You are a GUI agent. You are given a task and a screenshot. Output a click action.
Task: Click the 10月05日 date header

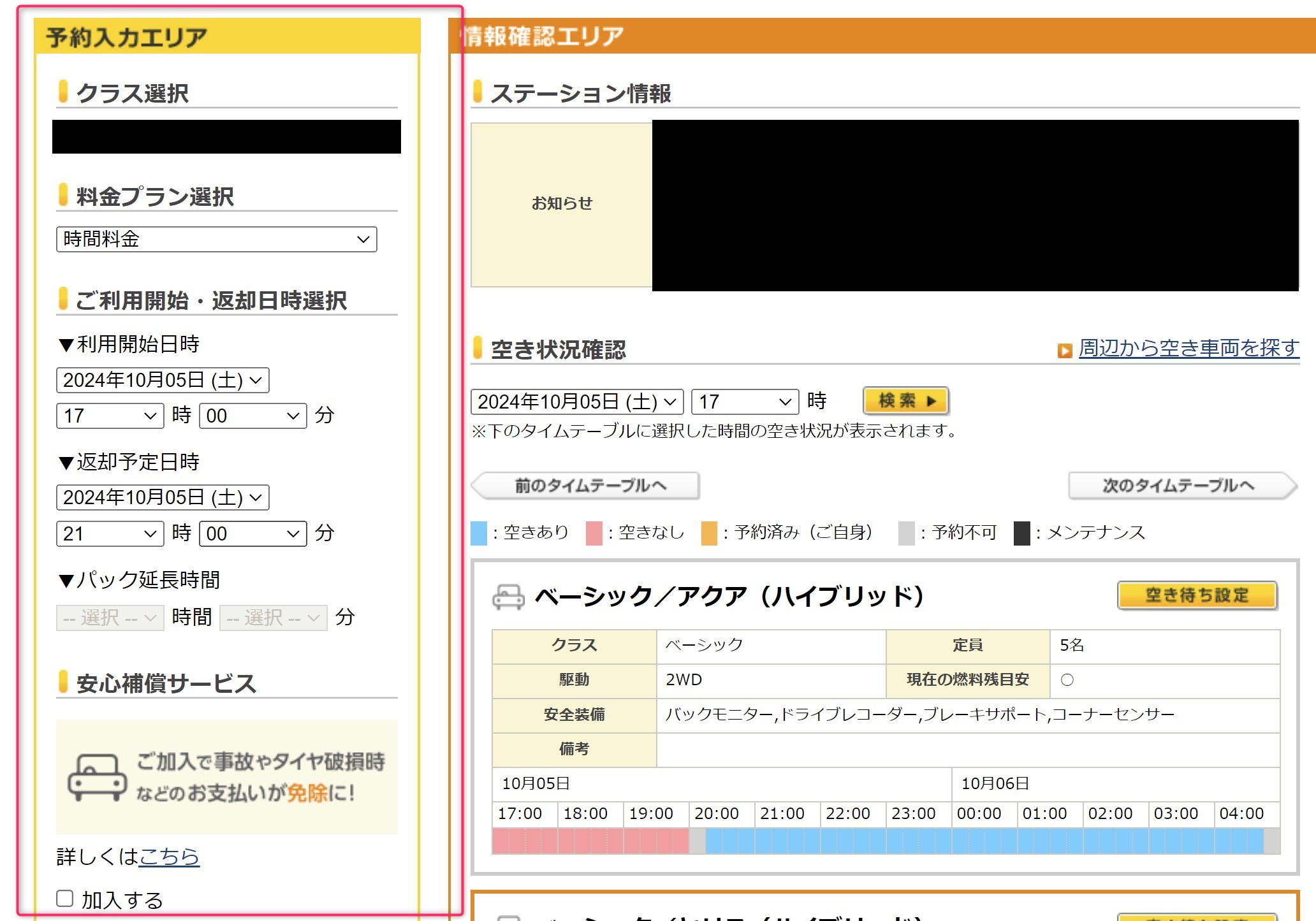pos(722,784)
